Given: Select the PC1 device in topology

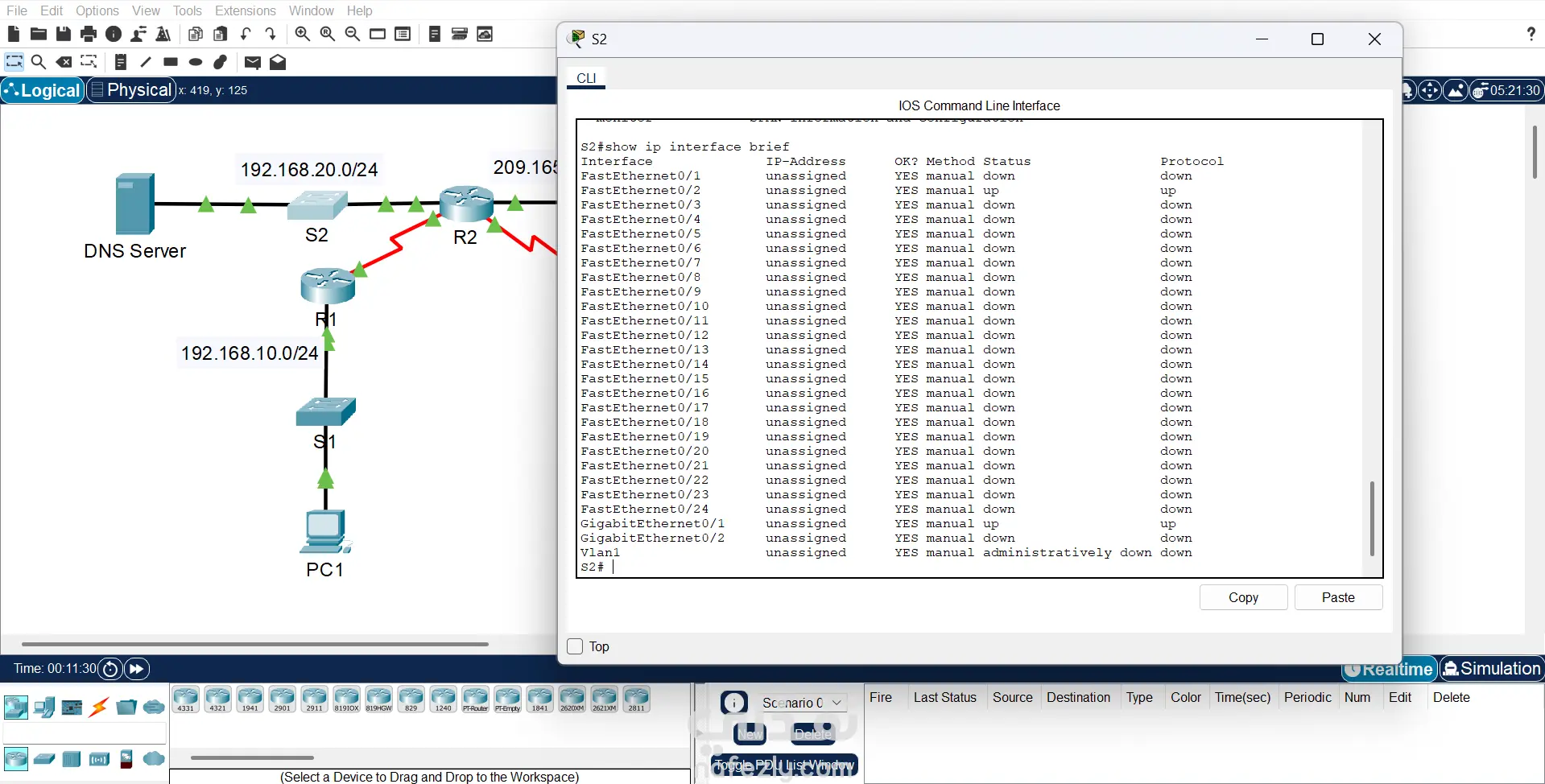Looking at the screenshot, I should [x=325, y=531].
